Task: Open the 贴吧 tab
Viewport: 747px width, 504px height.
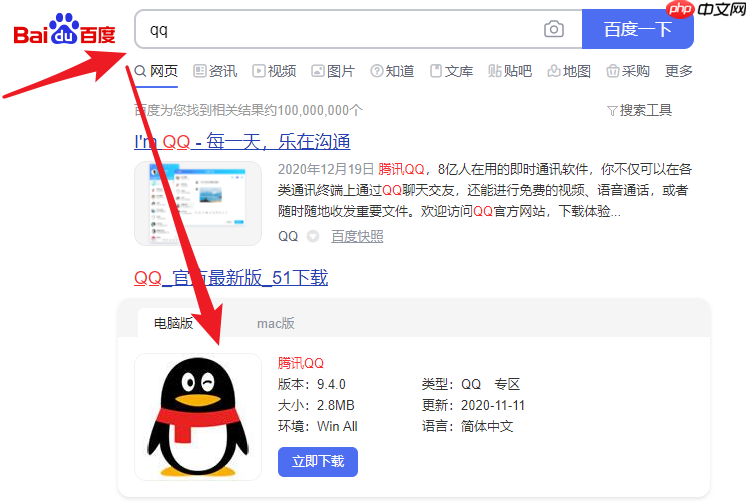Action: (x=510, y=71)
